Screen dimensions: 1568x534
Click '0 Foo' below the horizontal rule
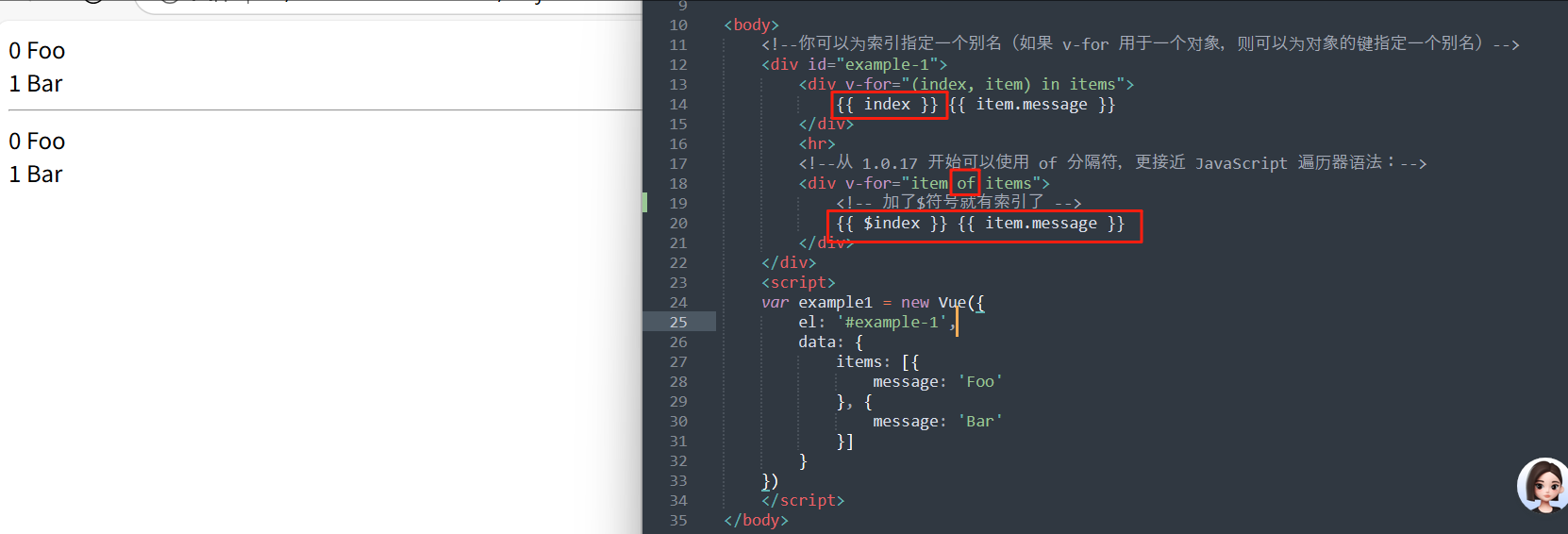[x=37, y=142]
